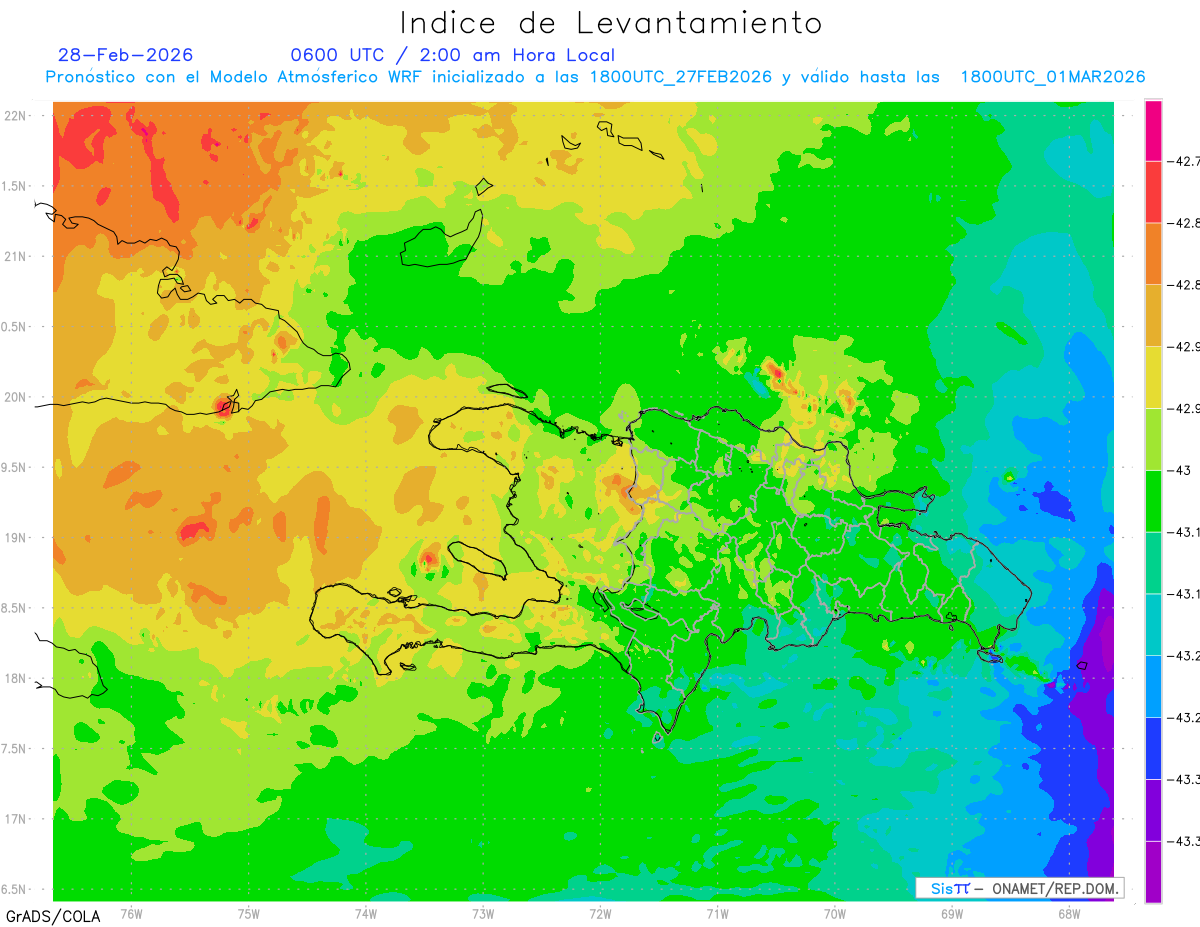Select the '73W' longitude label
1200x927 pixels.
coord(483,913)
